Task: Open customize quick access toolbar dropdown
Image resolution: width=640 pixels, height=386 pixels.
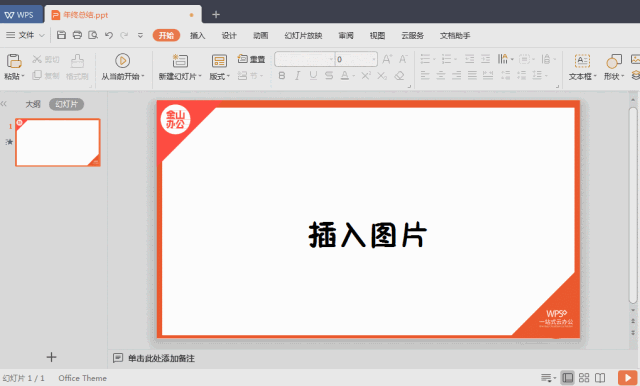Action: [x=140, y=35]
